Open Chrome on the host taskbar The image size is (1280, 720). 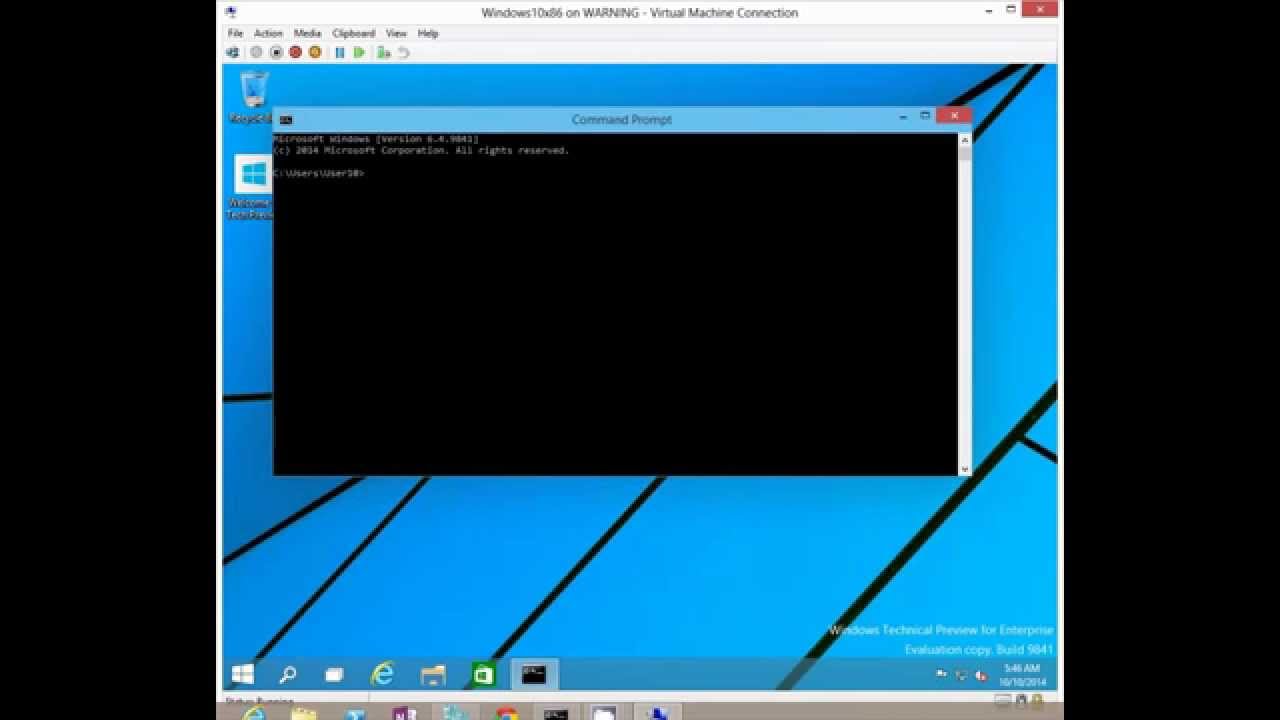pyautogui.click(x=507, y=713)
